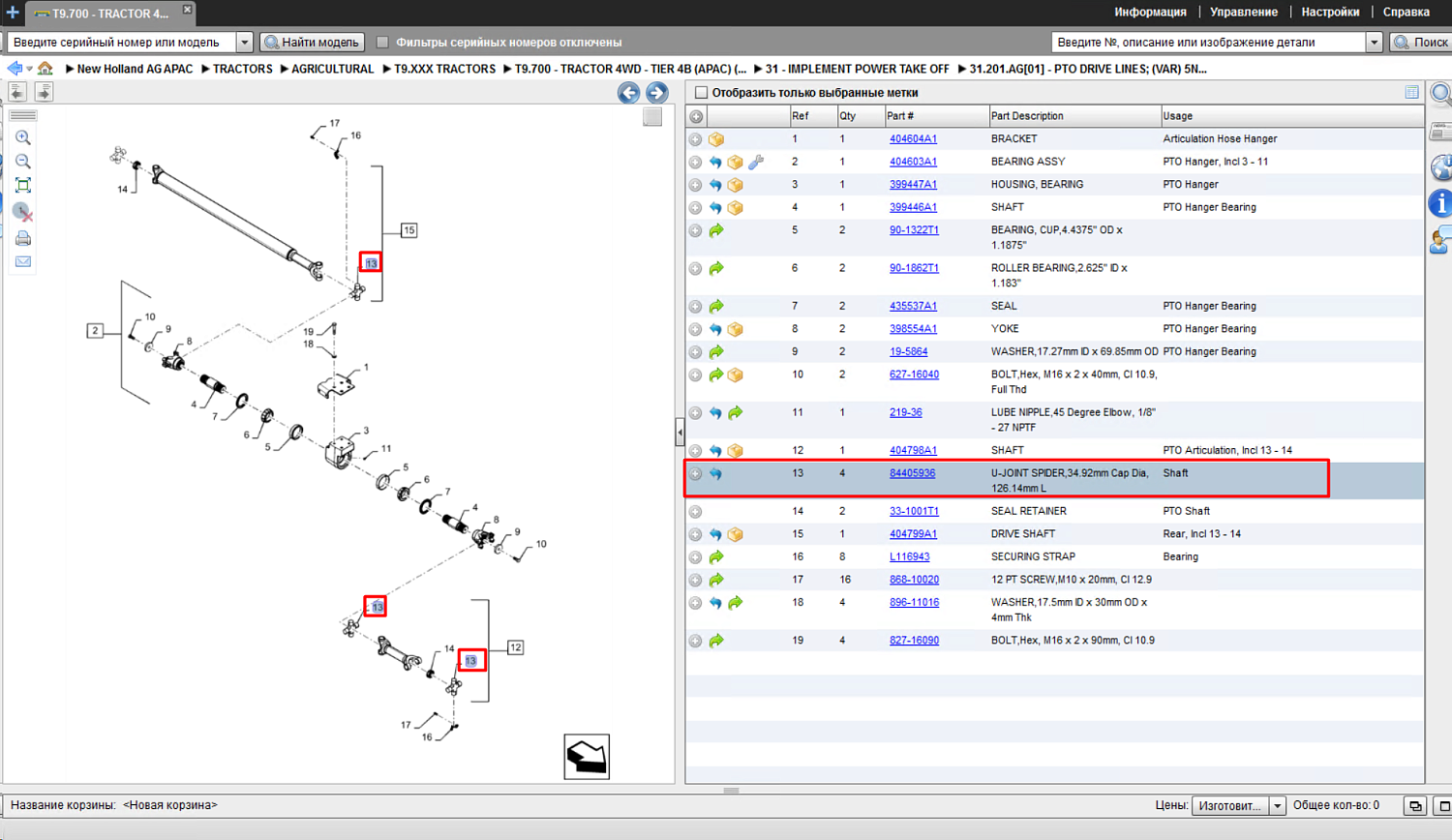Image resolution: width=1452 pixels, height=840 pixels.
Task: Click the 'Найти модель' button
Action: pyautogui.click(x=313, y=43)
